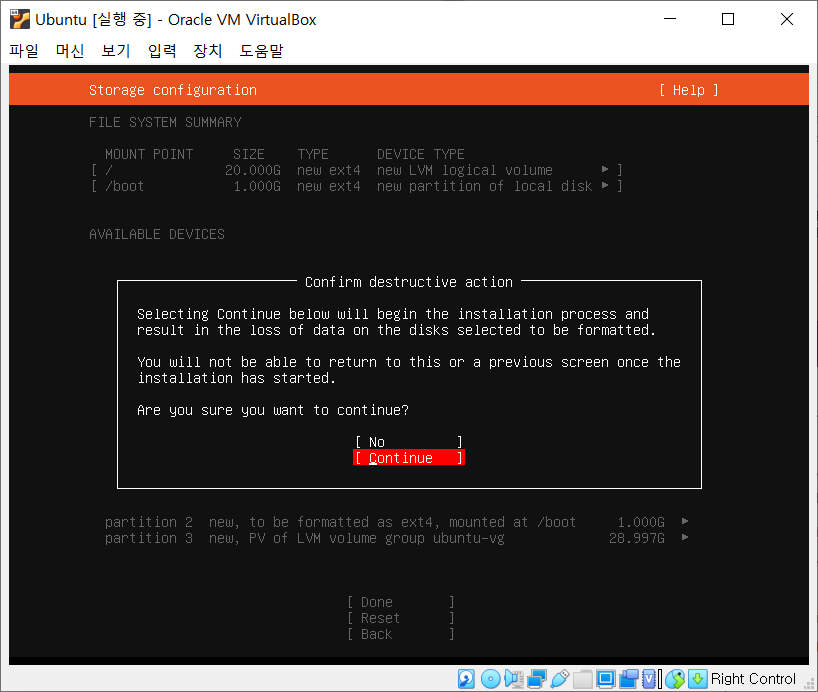Open the 도움말 menu
The width and height of the screenshot is (818, 692).
pos(261,51)
